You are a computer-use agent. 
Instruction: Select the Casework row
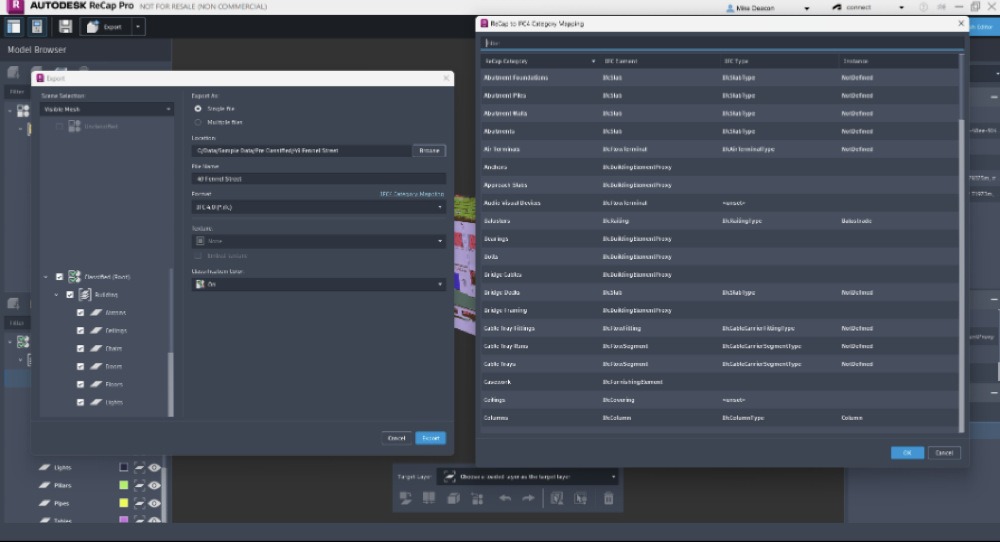tap(719, 382)
